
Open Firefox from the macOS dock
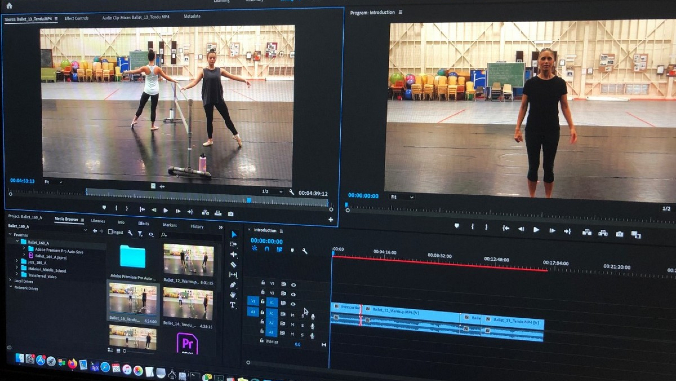pyautogui.click(x=72, y=364)
